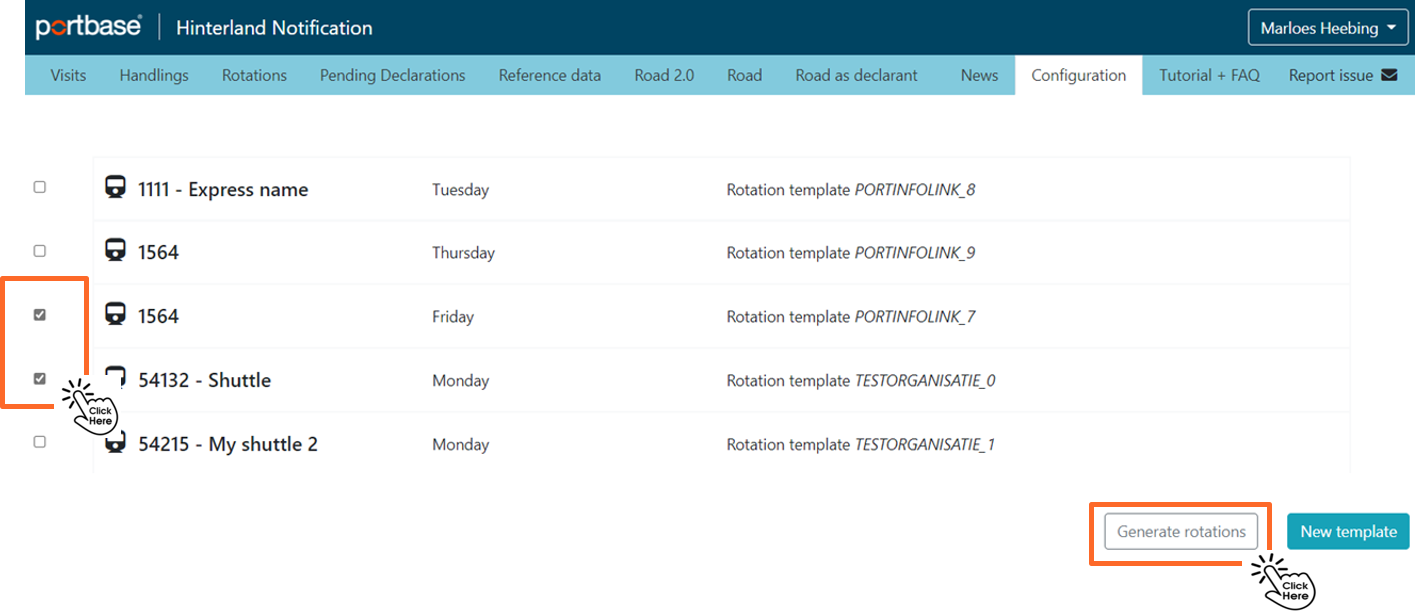Open Pending Declarations tab
Screen dimensions: 1415x613
coord(393,75)
